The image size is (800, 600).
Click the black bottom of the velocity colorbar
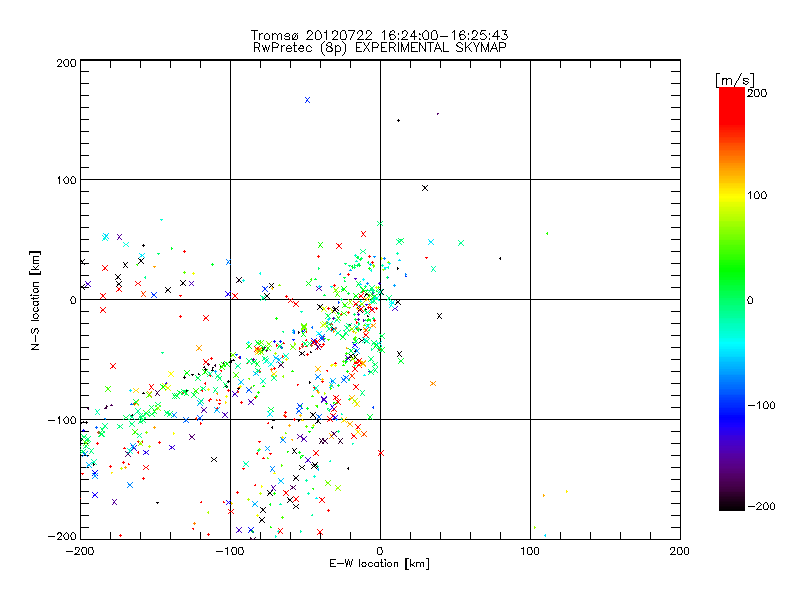[x=732, y=503]
